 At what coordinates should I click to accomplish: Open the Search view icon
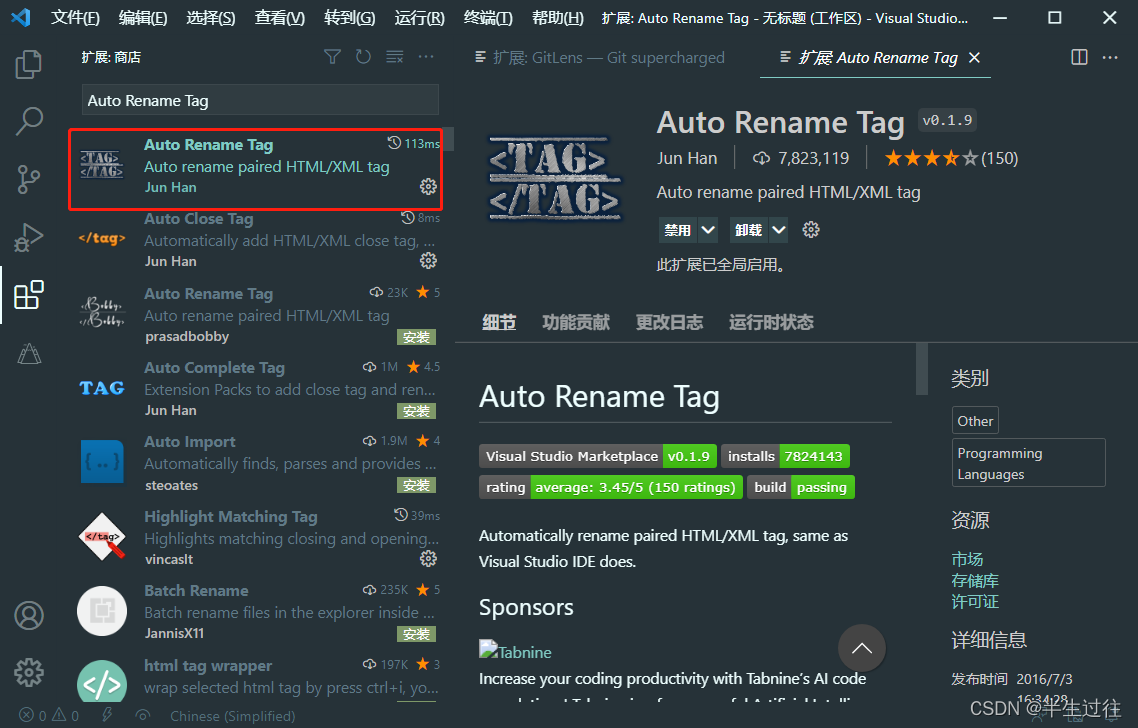[x=28, y=121]
